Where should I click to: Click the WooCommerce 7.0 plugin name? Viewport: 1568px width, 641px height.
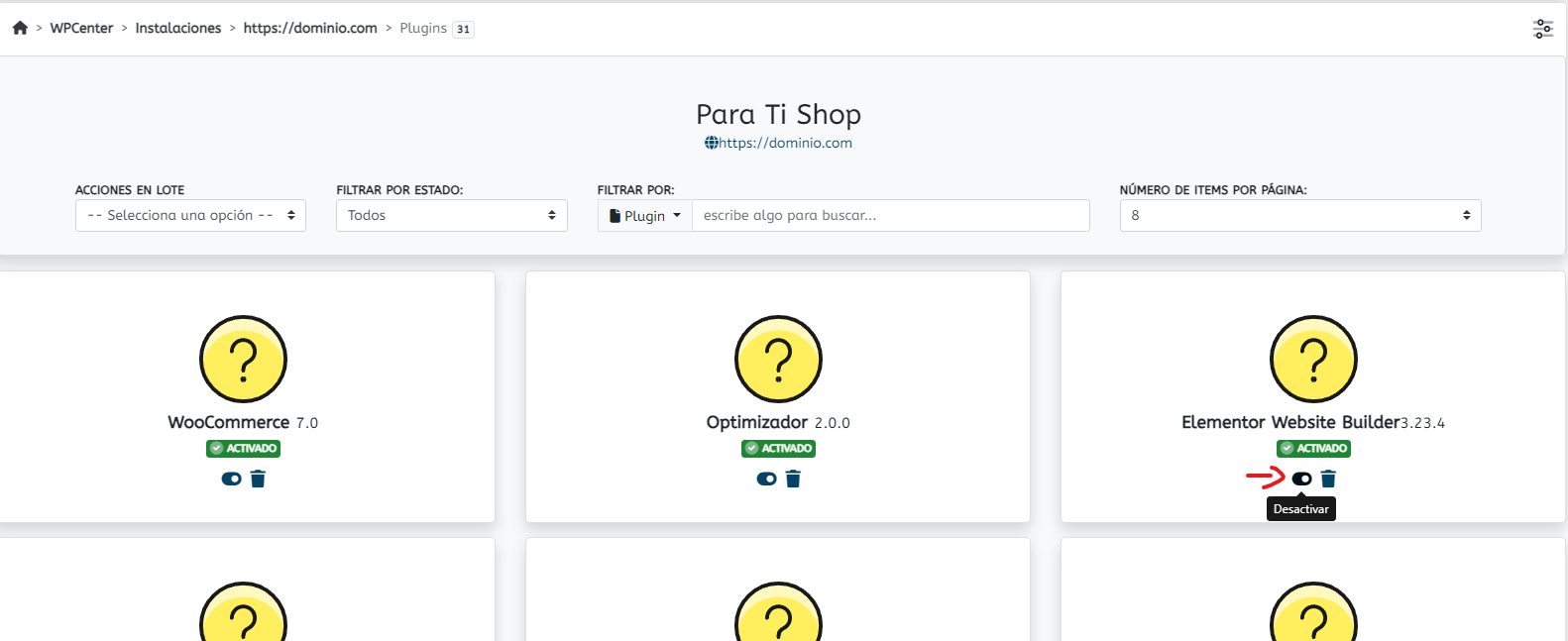pyautogui.click(x=243, y=422)
